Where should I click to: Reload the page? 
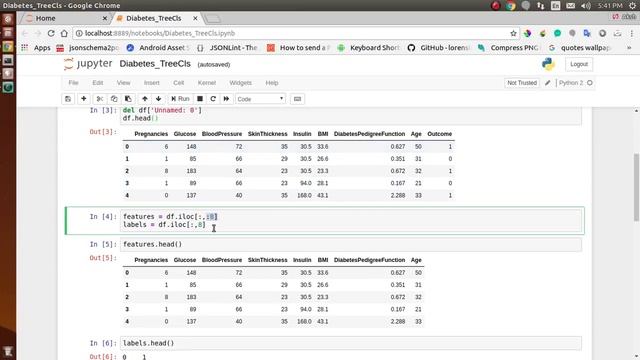[x=51, y=33]
